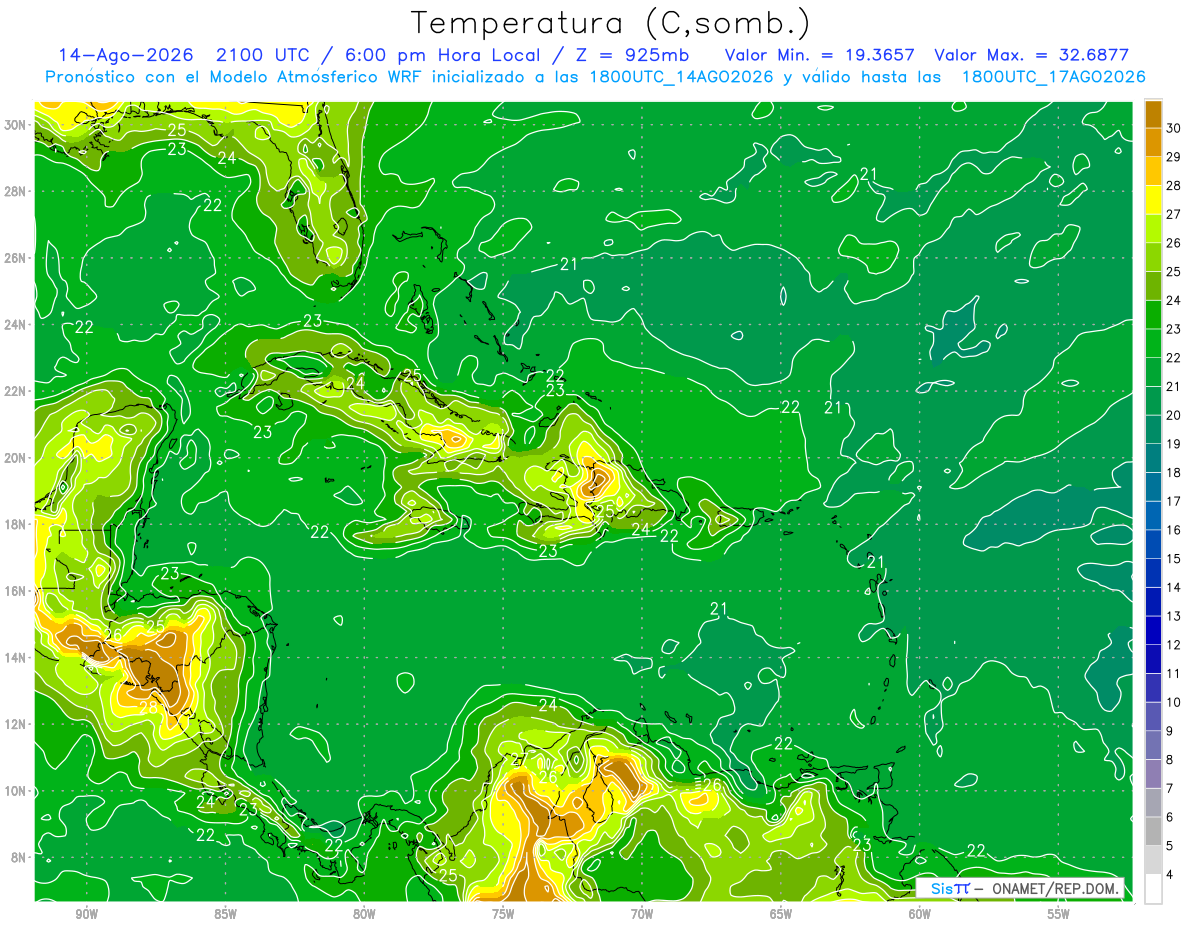The image size is (1200, 927).
Task: Choose the teal swatch between 18 and 19
Action: point(1153,458)
